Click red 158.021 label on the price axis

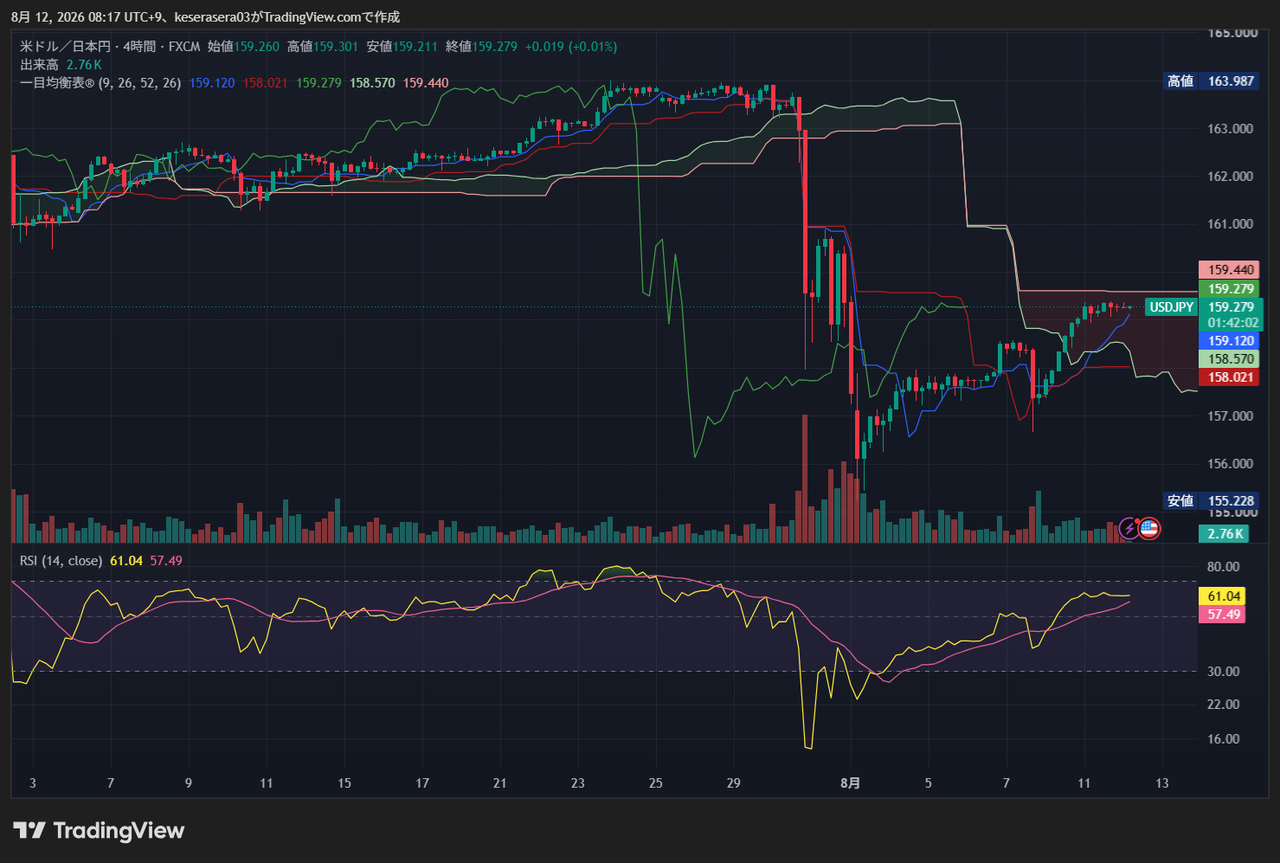(1231, 377)
